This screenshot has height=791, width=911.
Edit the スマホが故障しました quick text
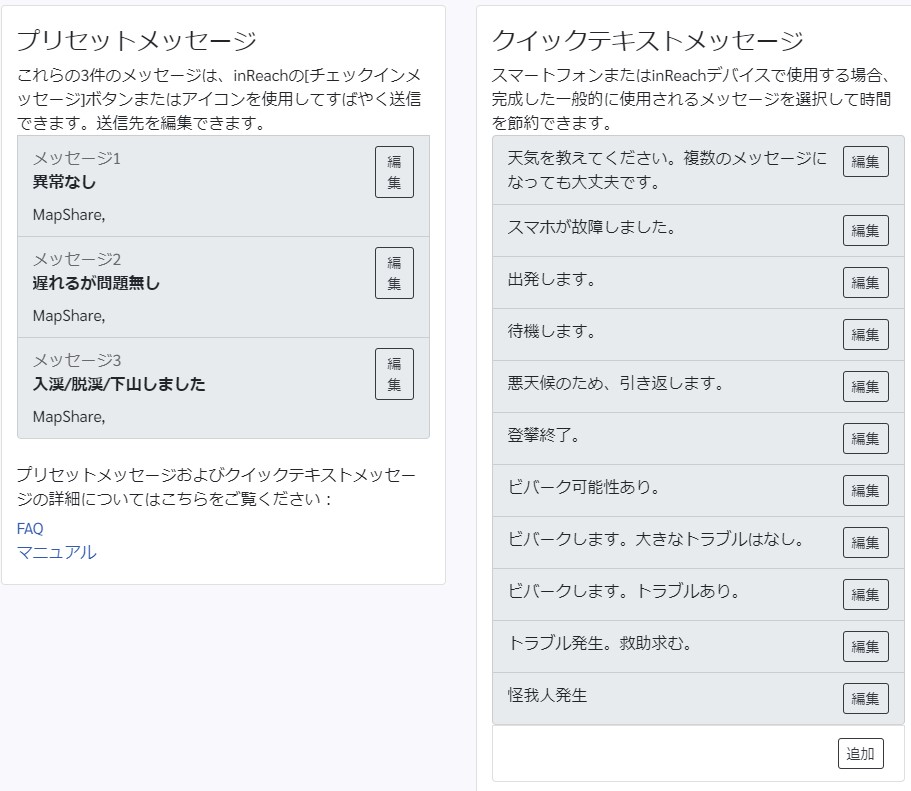point(865,231)
